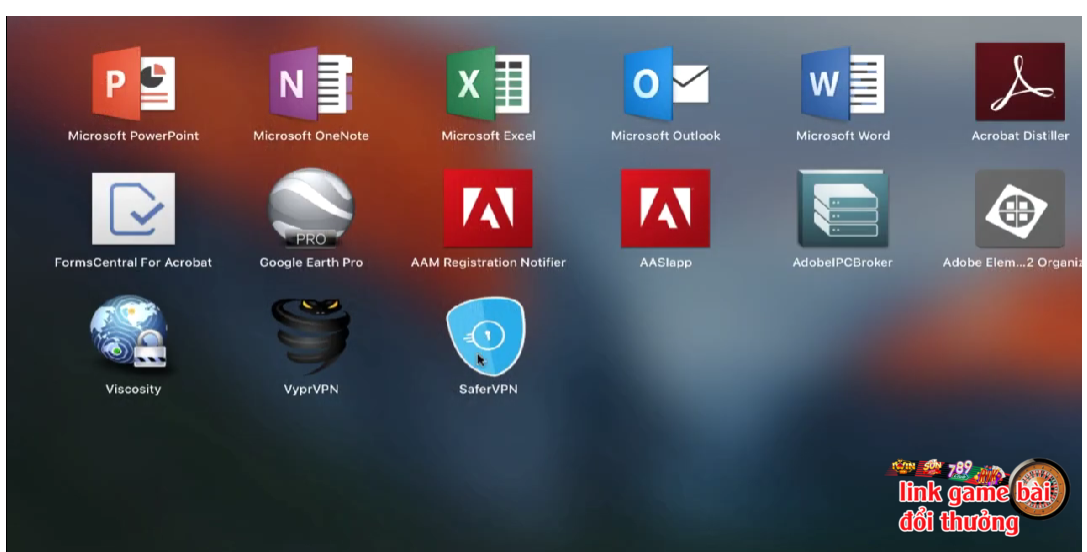Viewport: 1087px width, 552px height.
Task: Open the SaferVPN shield icon
Action: pyautogui.click(x=487, y=336)
